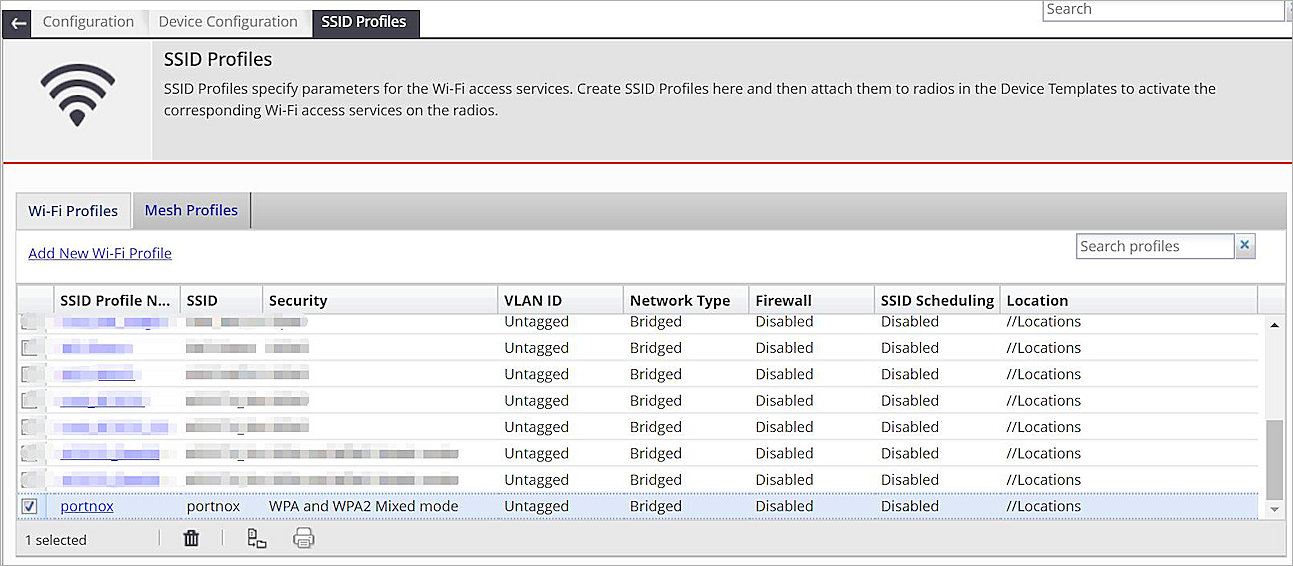The height and width of the screenshot is (566, 1293).
Task: Switch to the Mesh Profiles tab
Action: pyautogui.click(x=191, y=210)
